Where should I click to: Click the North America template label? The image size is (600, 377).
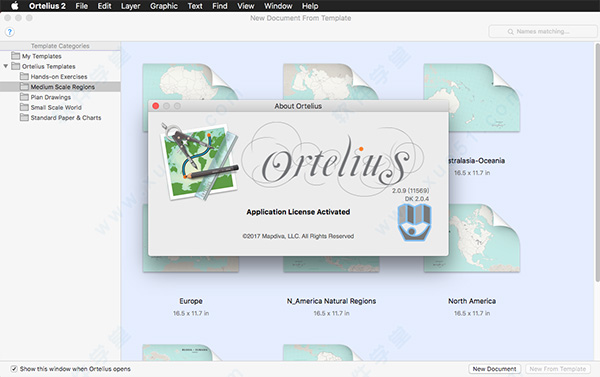click(x=472, y=301)
